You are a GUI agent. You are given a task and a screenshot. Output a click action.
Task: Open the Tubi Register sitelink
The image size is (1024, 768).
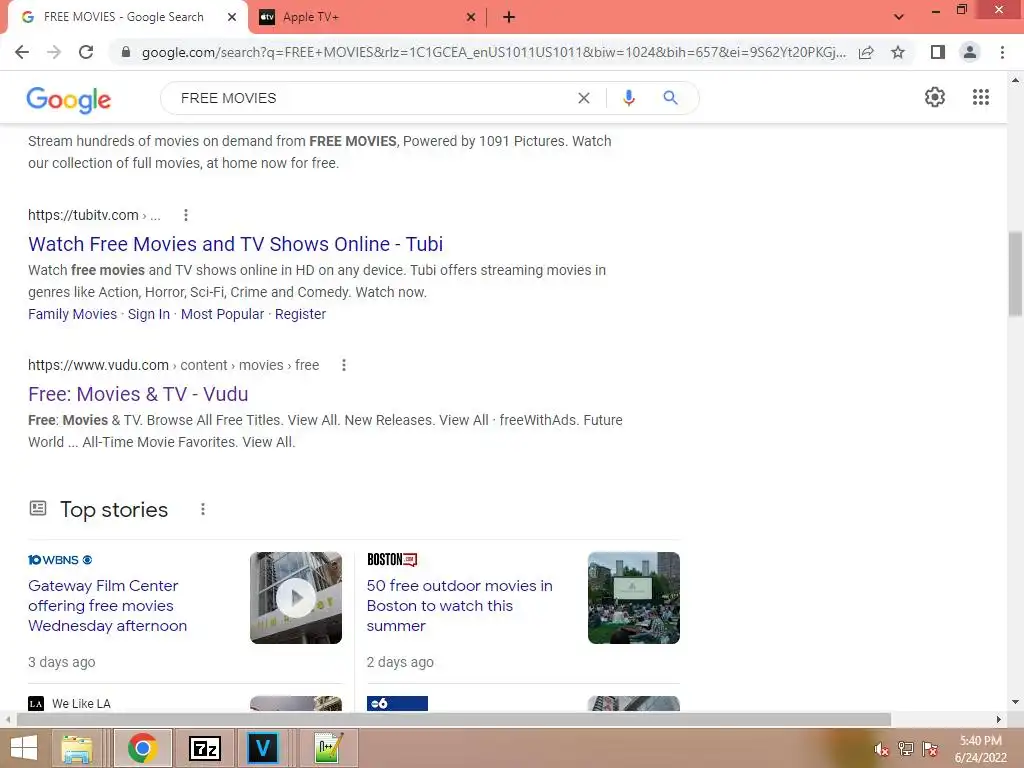pyautogui.click(x=300, y=314)
